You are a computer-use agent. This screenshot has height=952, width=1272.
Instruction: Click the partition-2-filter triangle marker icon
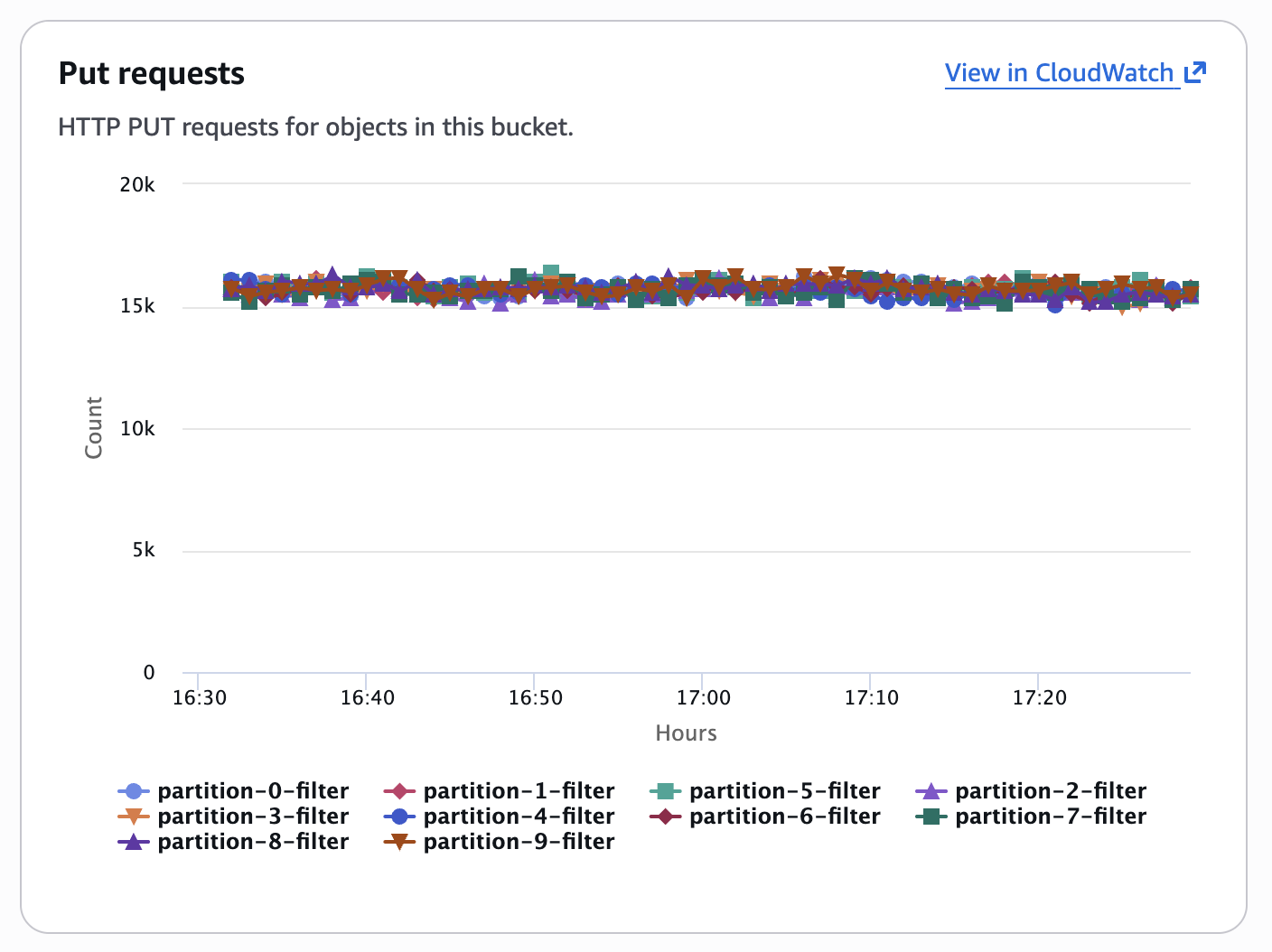(930, 789)
